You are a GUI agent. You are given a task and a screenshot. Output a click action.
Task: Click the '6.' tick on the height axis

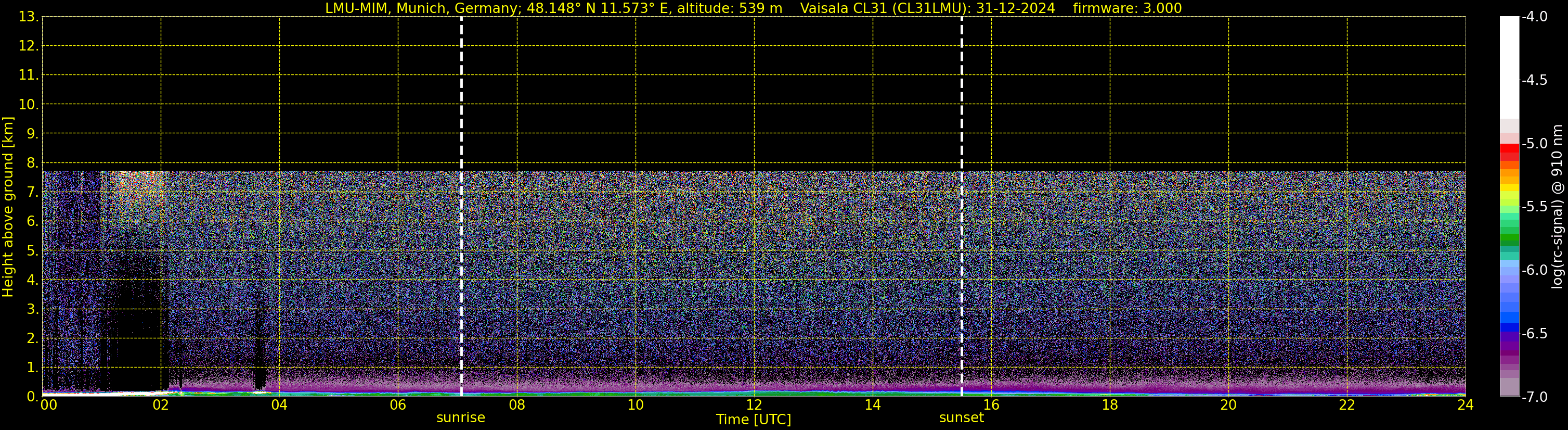point(32,222)
